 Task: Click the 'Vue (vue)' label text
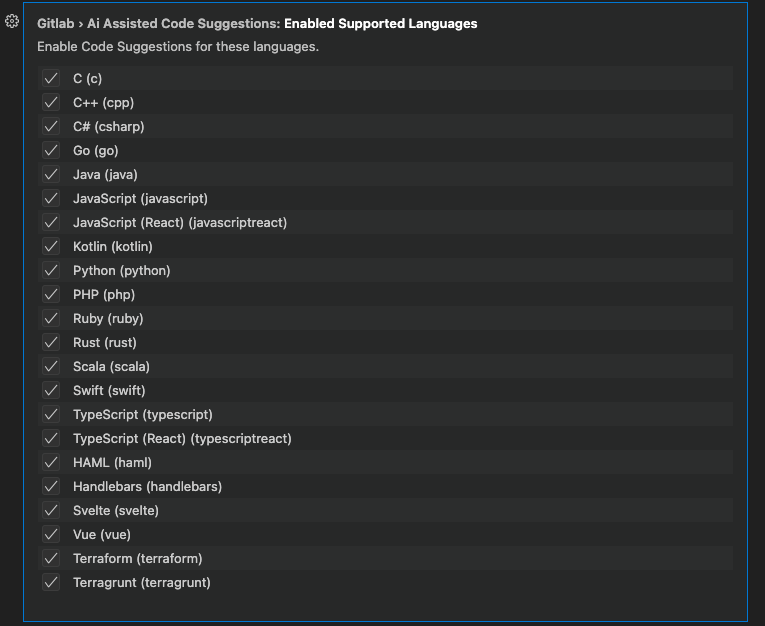point(102,535)
